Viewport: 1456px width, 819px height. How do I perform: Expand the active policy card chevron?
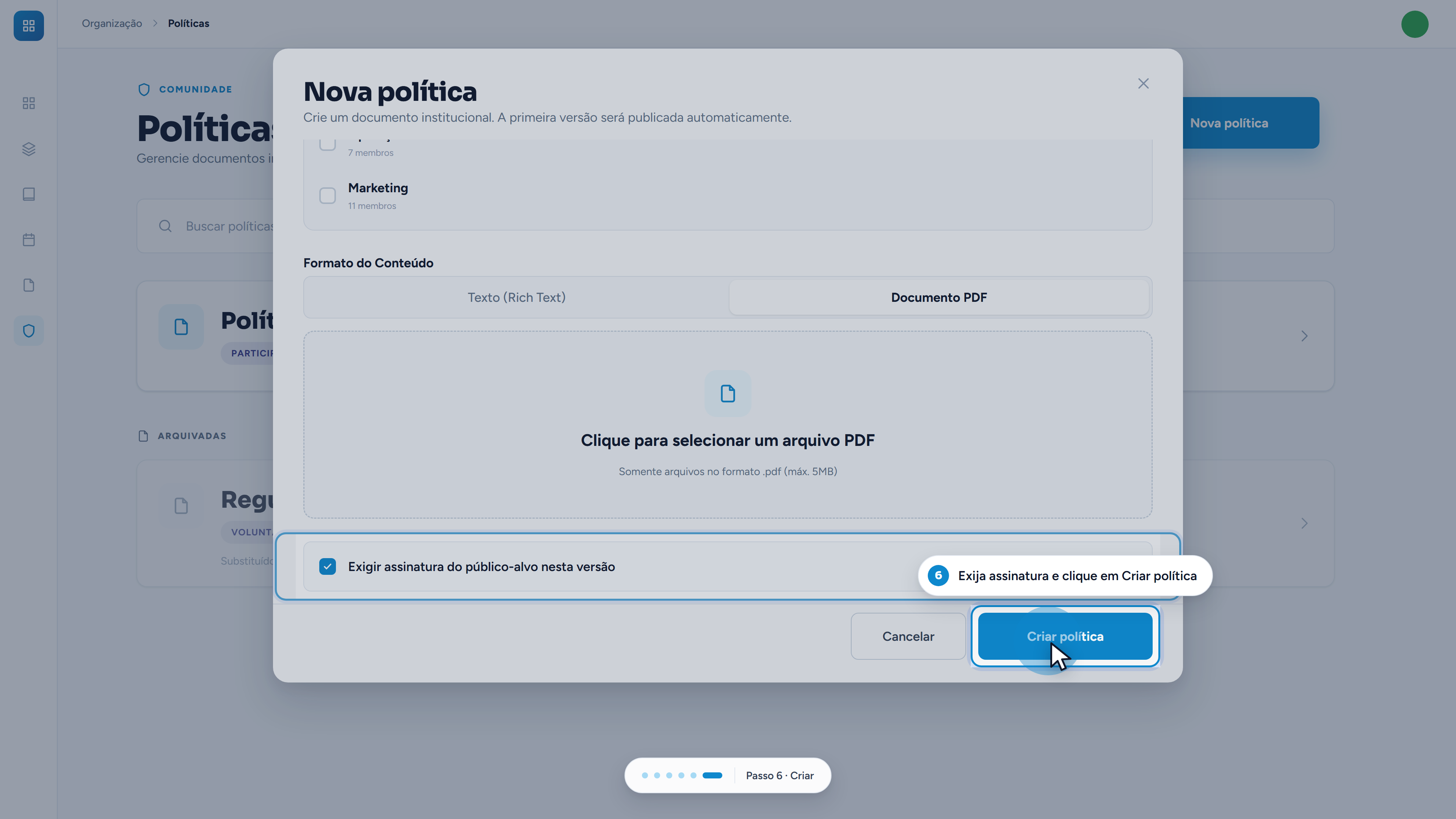(1304, 336)
